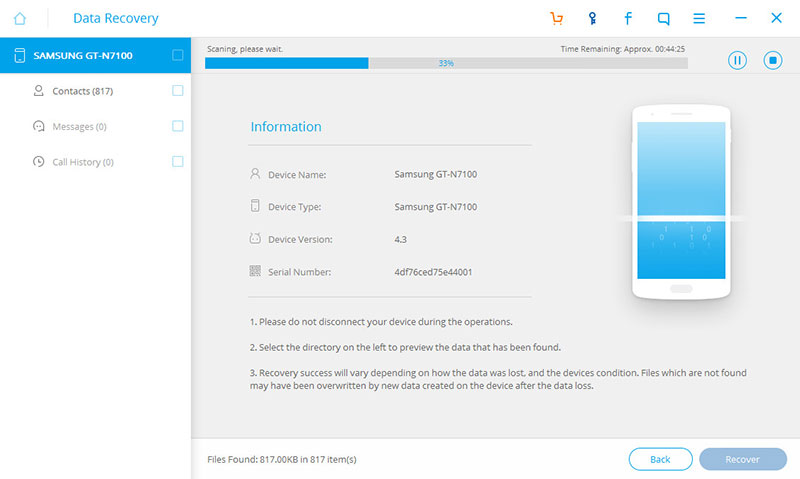The width and height of the screenshot is (800, 479).
Task: Click the Time Remaining text
Action: (x=622, y=49)
